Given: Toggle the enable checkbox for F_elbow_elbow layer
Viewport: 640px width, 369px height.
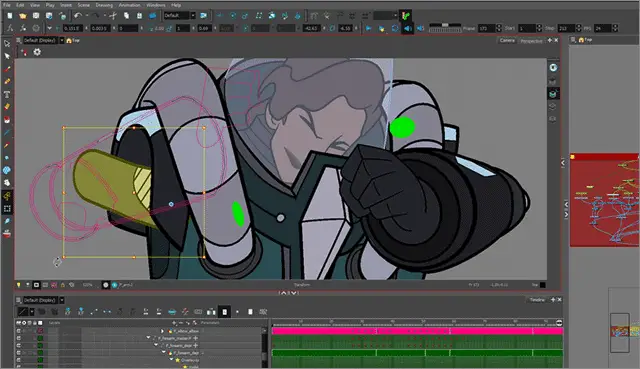Looking at the screenshot, I should click(18, 331).
